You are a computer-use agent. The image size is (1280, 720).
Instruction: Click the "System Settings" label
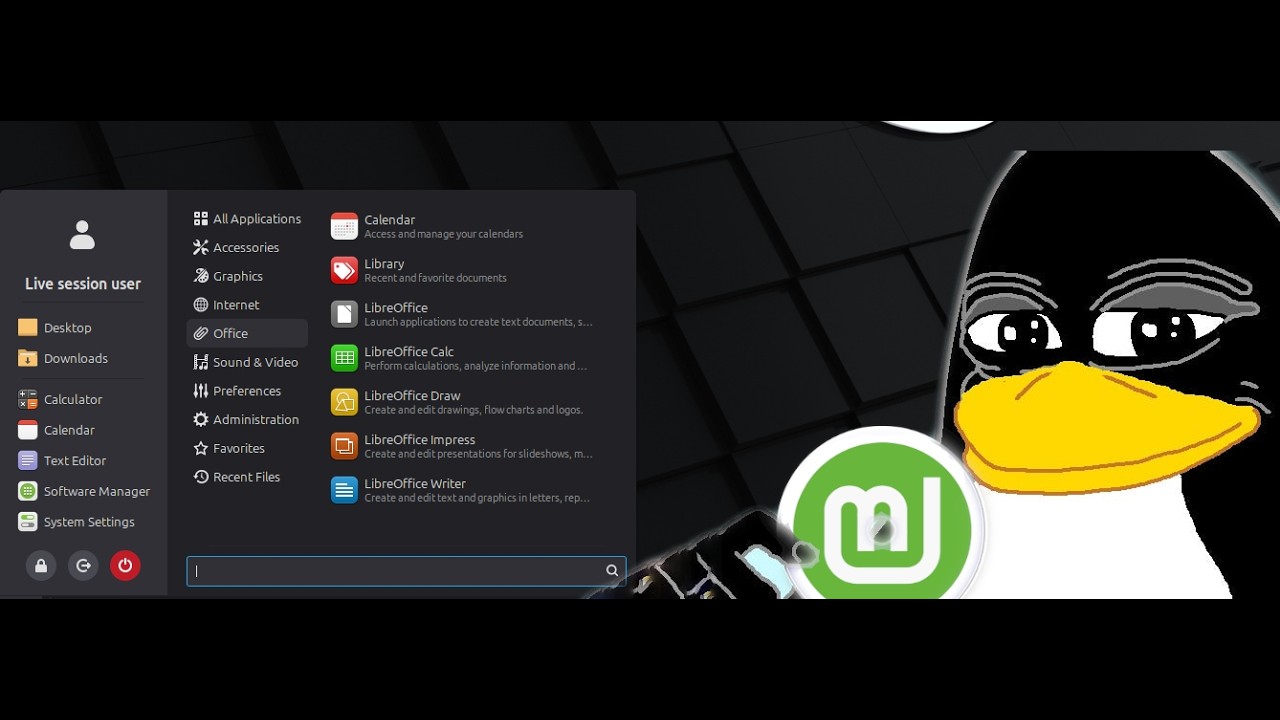pyautogui.click(x=89, y=522)
